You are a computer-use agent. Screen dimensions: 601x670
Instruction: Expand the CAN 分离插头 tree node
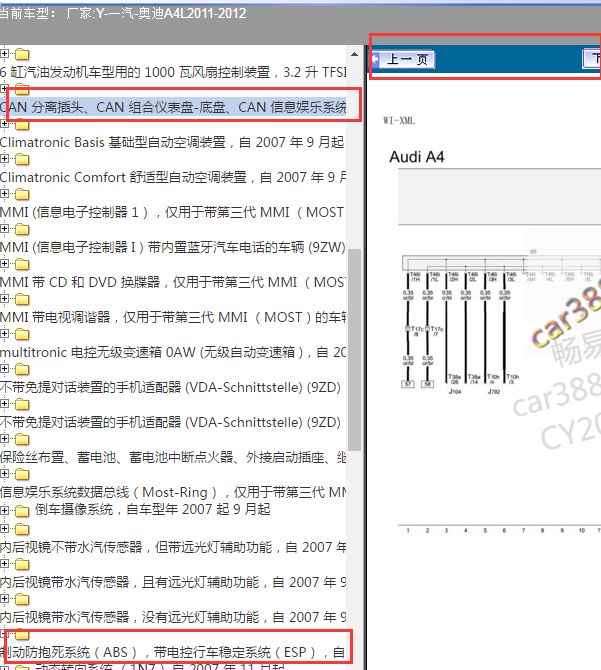coord(4,89)
